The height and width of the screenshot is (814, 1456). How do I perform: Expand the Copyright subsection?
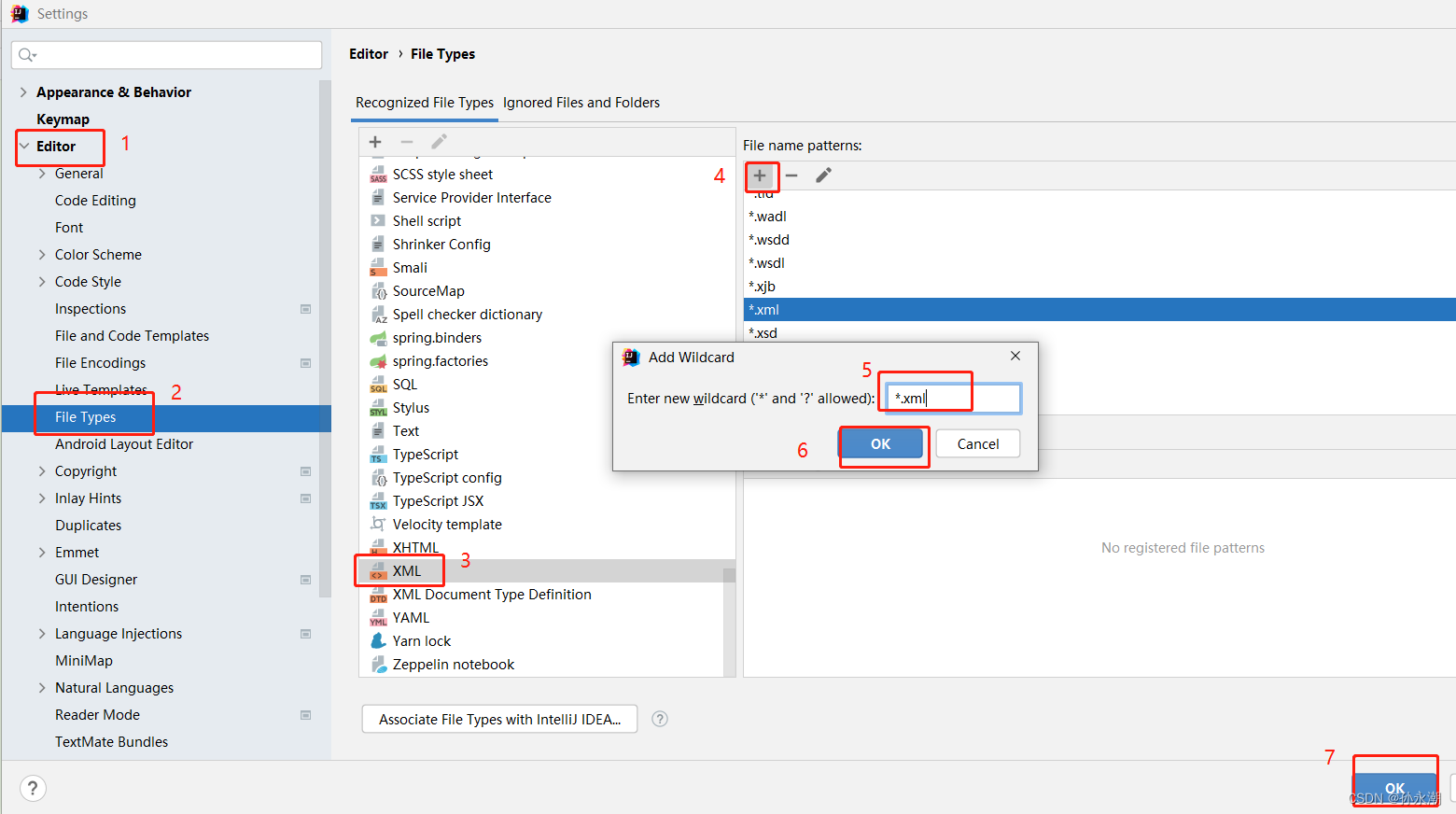coord(42,471)
